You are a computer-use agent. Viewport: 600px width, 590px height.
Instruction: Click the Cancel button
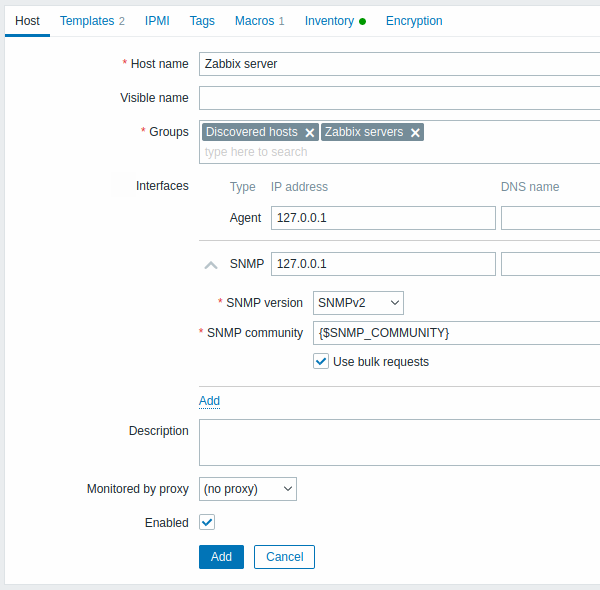(x=284, y=557)
